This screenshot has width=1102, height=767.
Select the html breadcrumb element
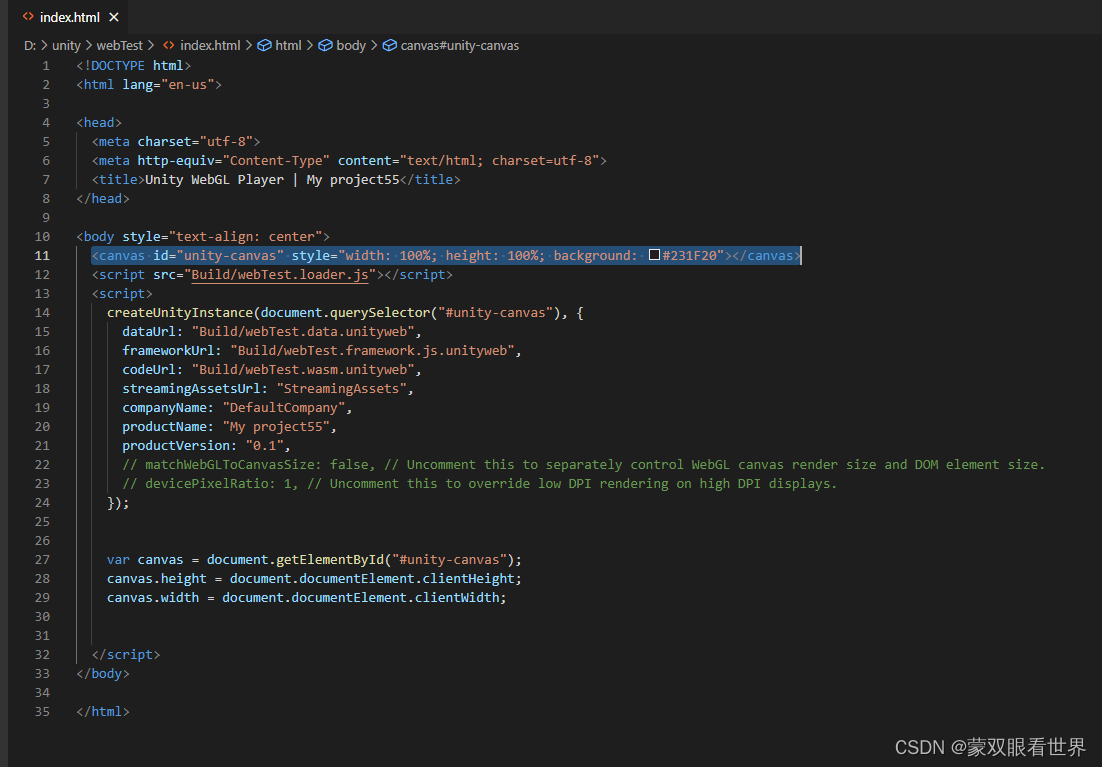(288, 45)
